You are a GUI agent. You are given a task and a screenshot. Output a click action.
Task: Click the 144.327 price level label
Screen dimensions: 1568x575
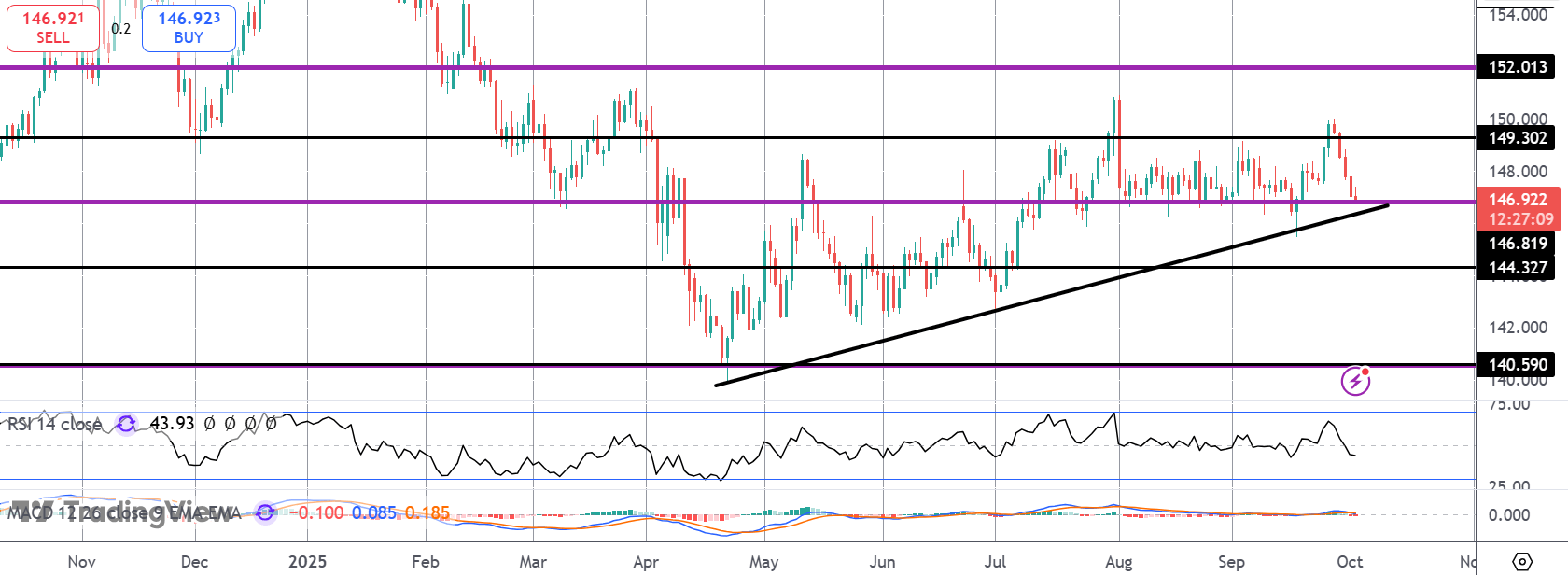click(1518, 268)
